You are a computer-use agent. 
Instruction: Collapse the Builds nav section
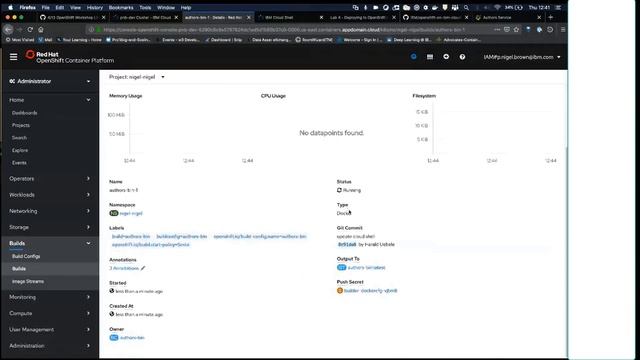pyautogui.click(x=50, y=243)
